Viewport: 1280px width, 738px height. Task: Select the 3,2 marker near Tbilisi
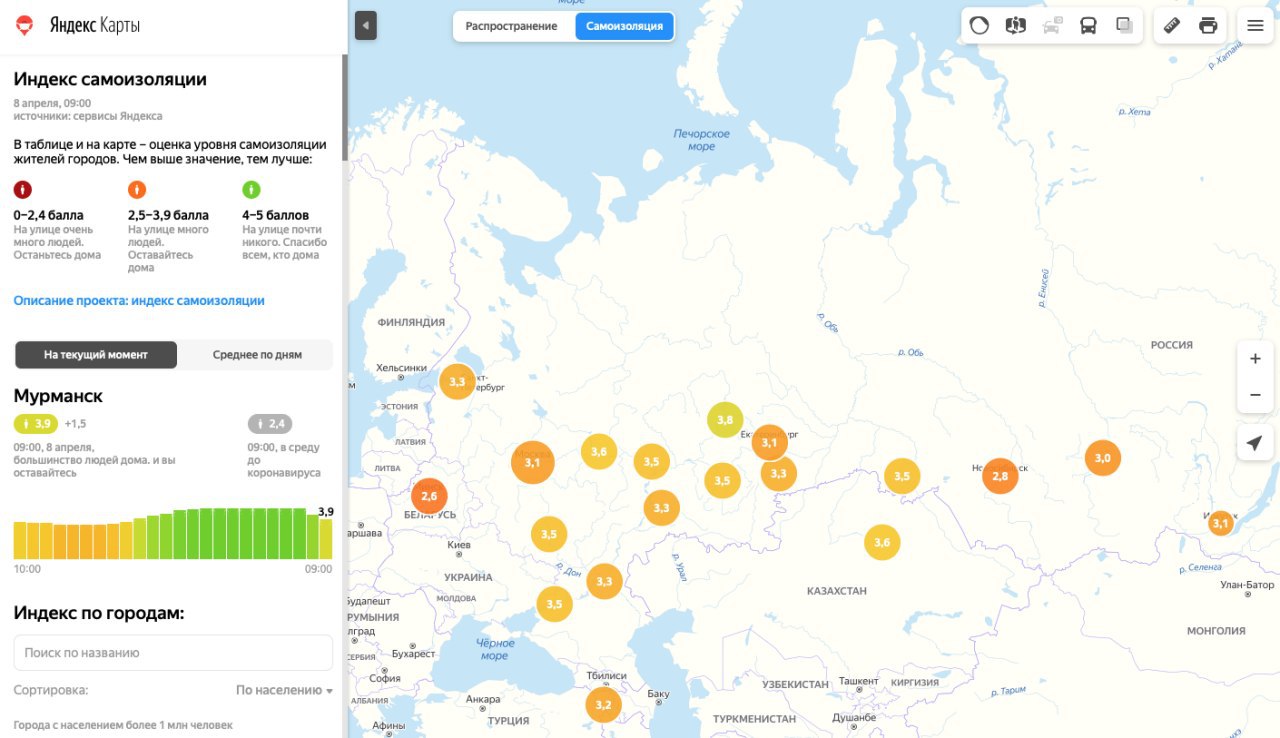603,704
